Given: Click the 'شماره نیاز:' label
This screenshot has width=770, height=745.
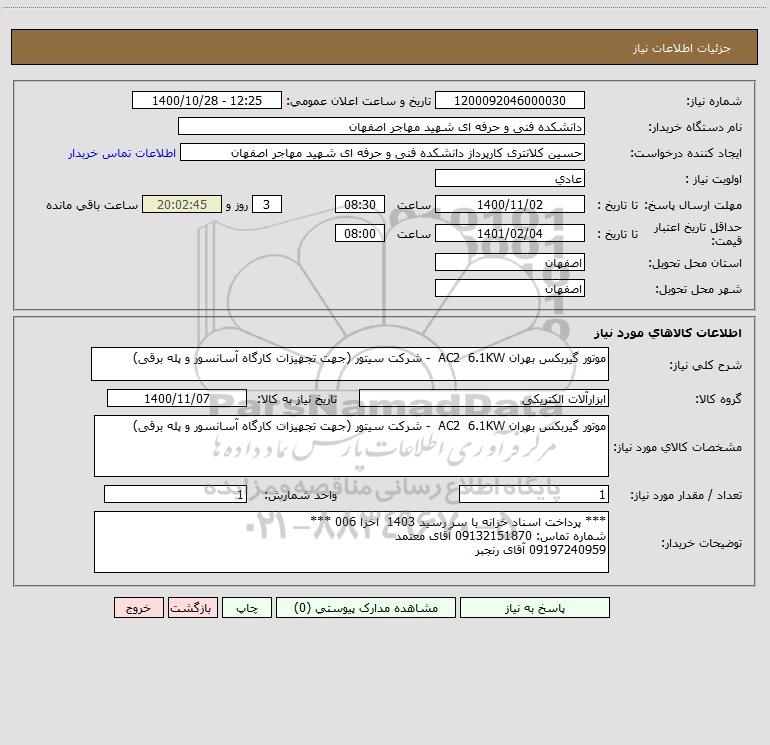Looking at the screenshot, I should pos(714,102).
